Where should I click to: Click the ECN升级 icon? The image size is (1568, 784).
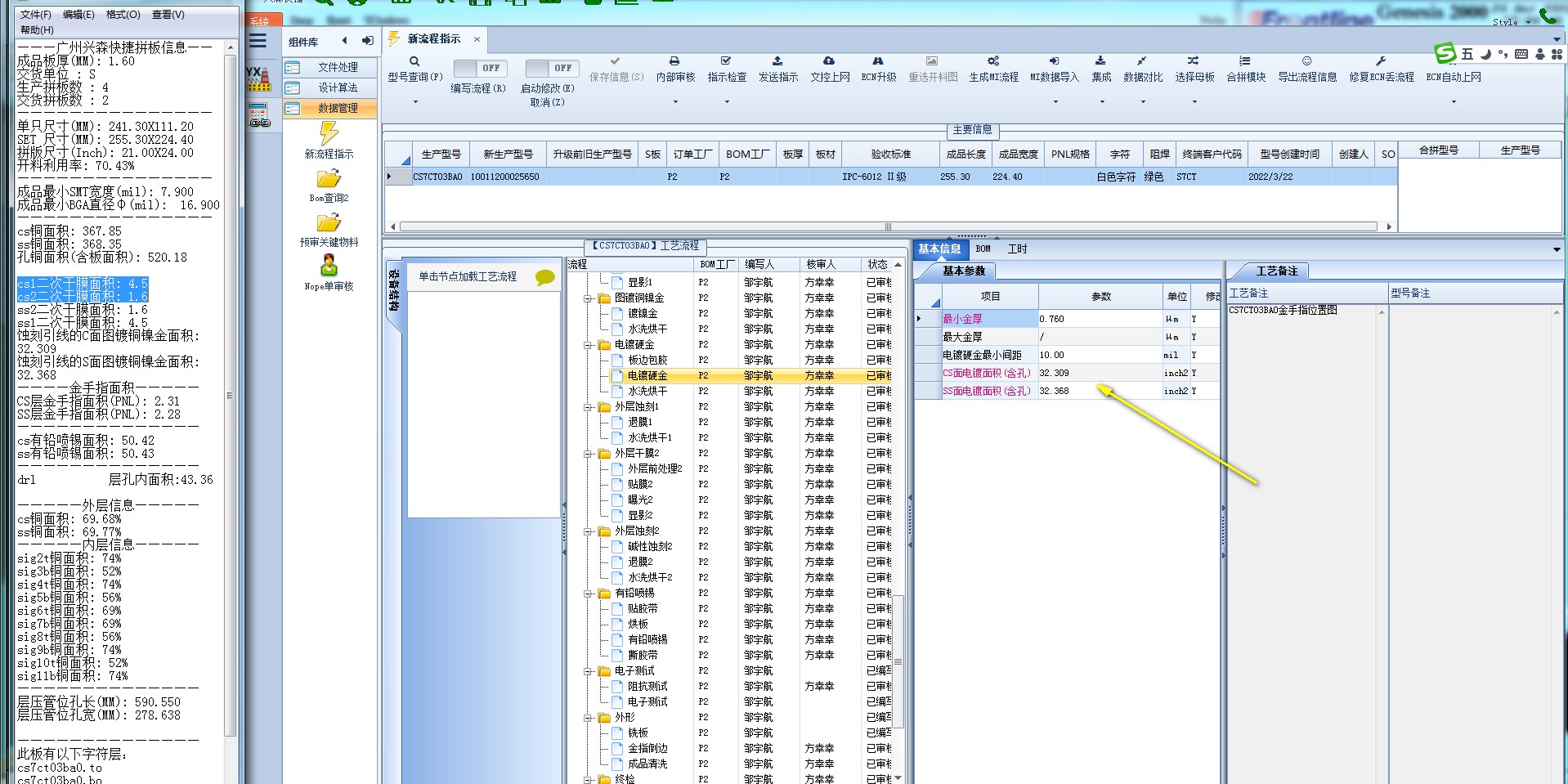click(x=878, y=61)
